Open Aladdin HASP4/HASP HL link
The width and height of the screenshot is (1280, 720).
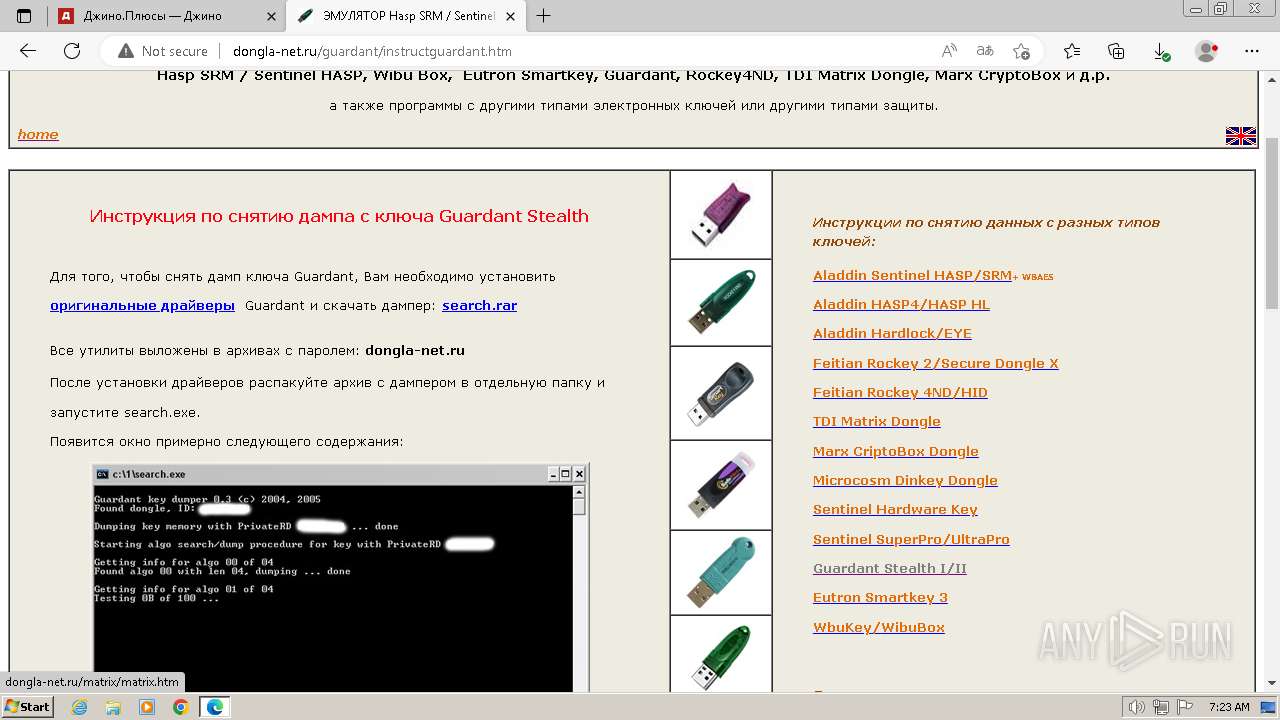click(x=901, y=304)
